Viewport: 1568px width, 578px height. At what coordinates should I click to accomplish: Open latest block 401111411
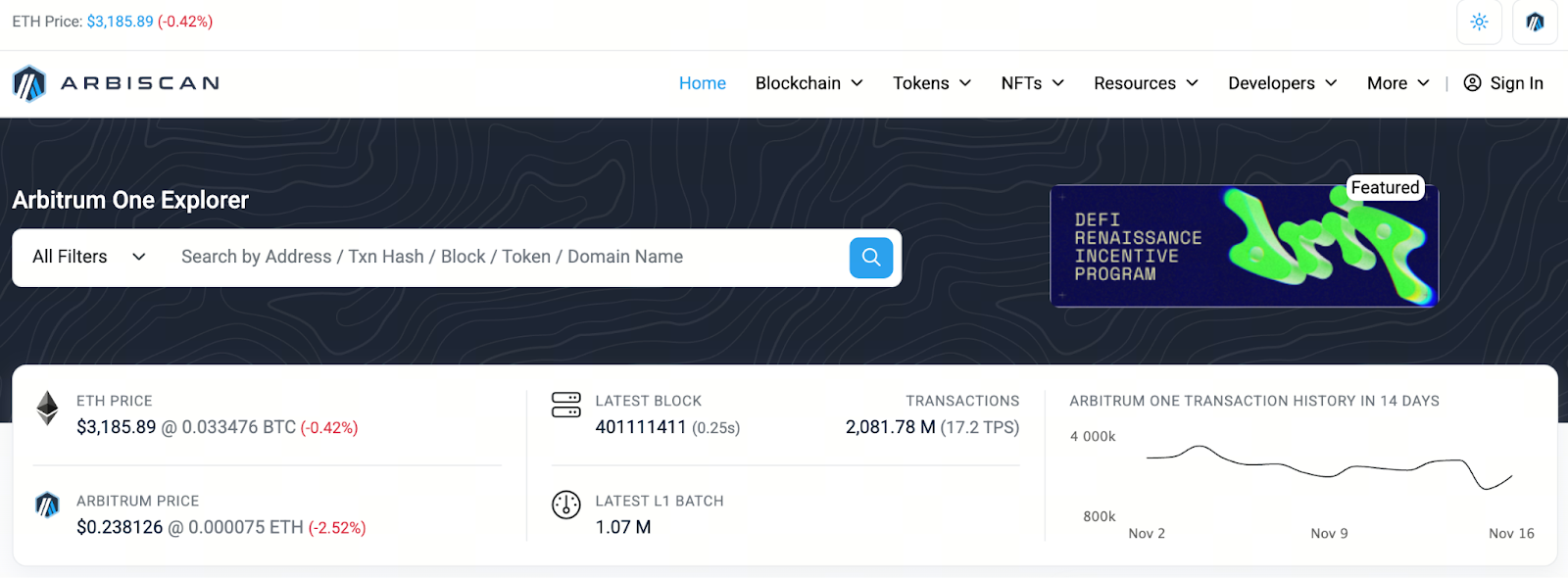[641, 427]
